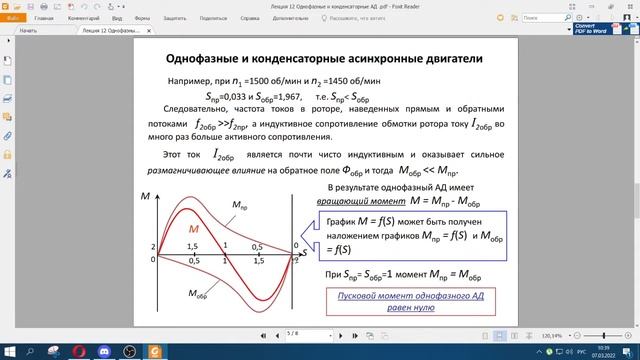Screen dimensions: 640x360
Task: Click the zoom in plus button
Action: point(628,336)
